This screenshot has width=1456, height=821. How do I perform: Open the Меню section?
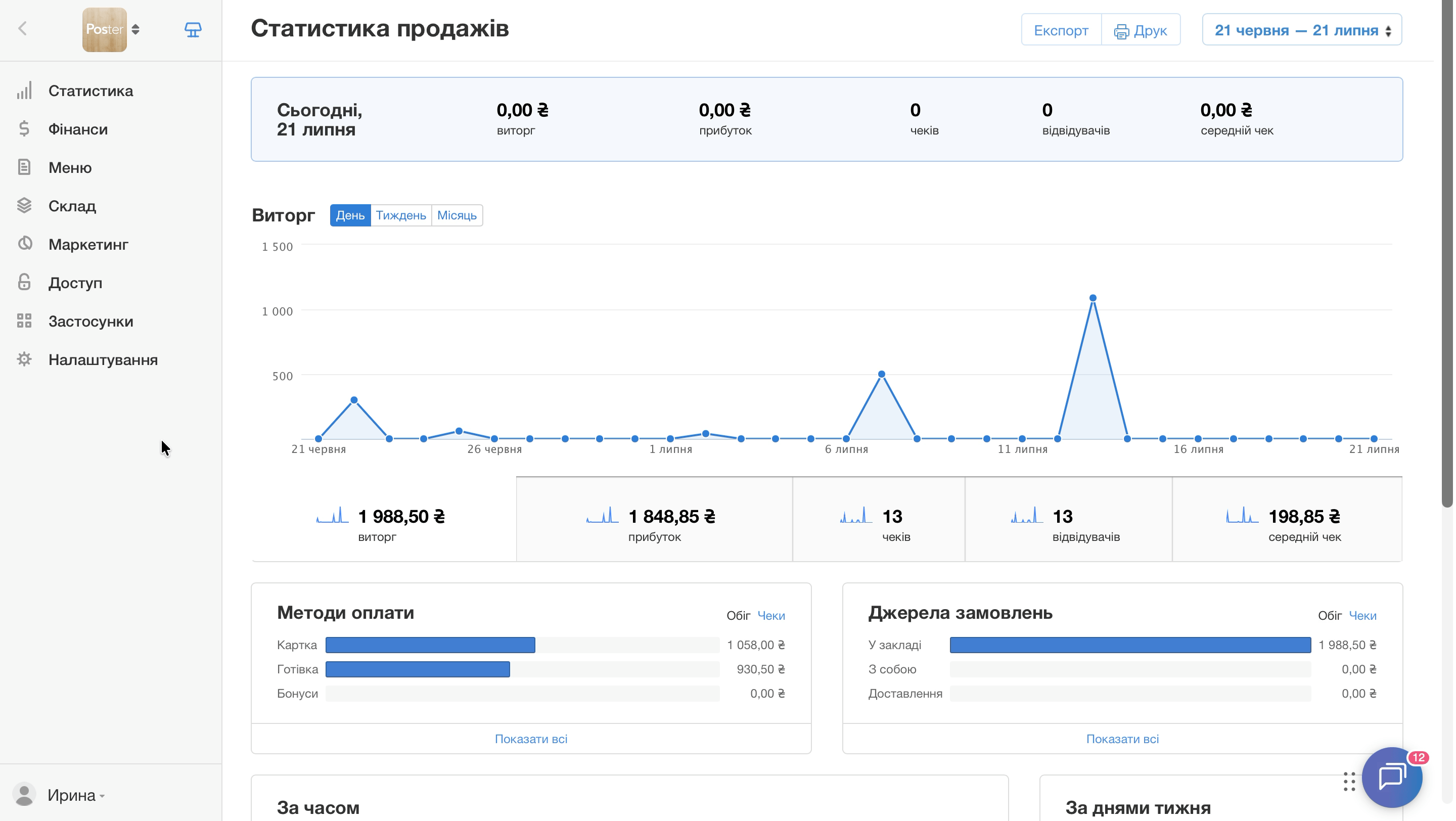click(70, 167)
